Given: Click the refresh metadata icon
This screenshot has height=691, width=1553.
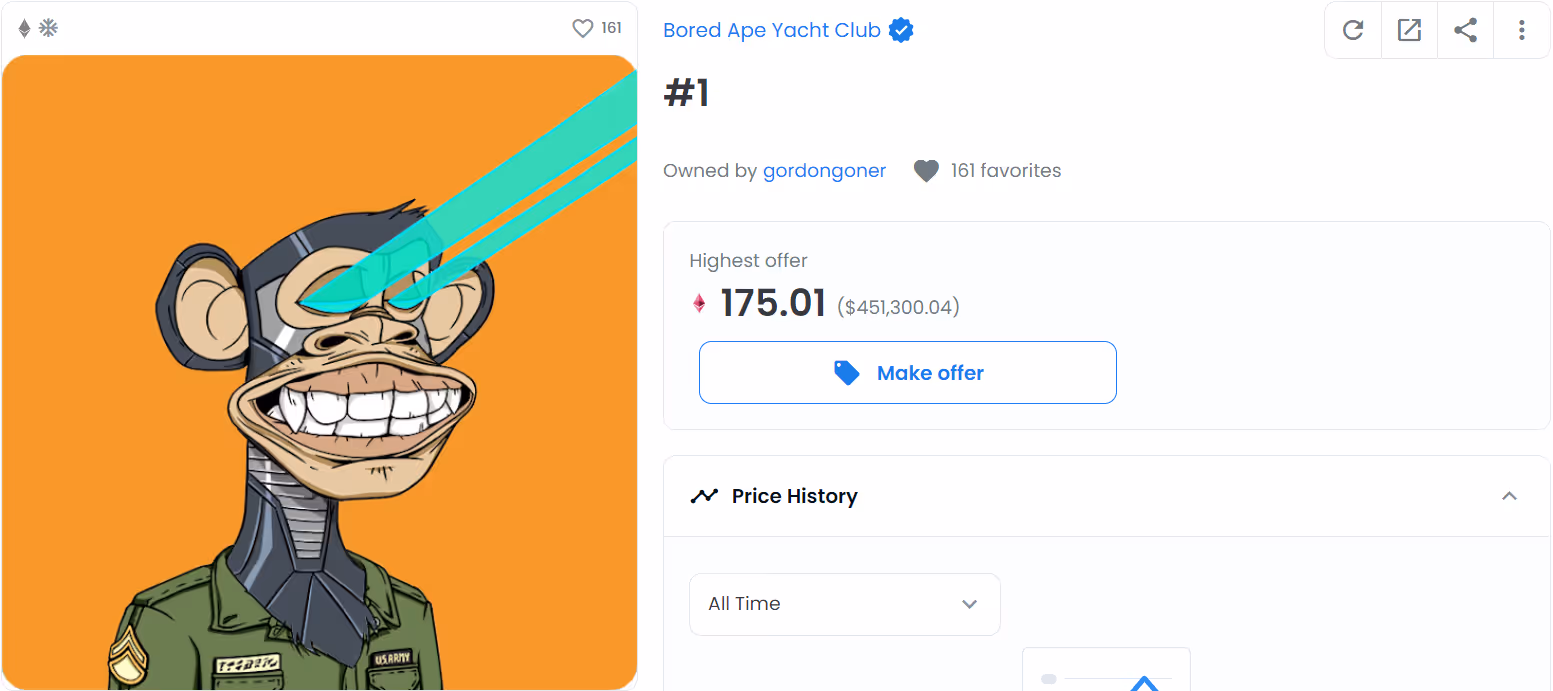Looking at the screenshot, I should (1353, 30).
